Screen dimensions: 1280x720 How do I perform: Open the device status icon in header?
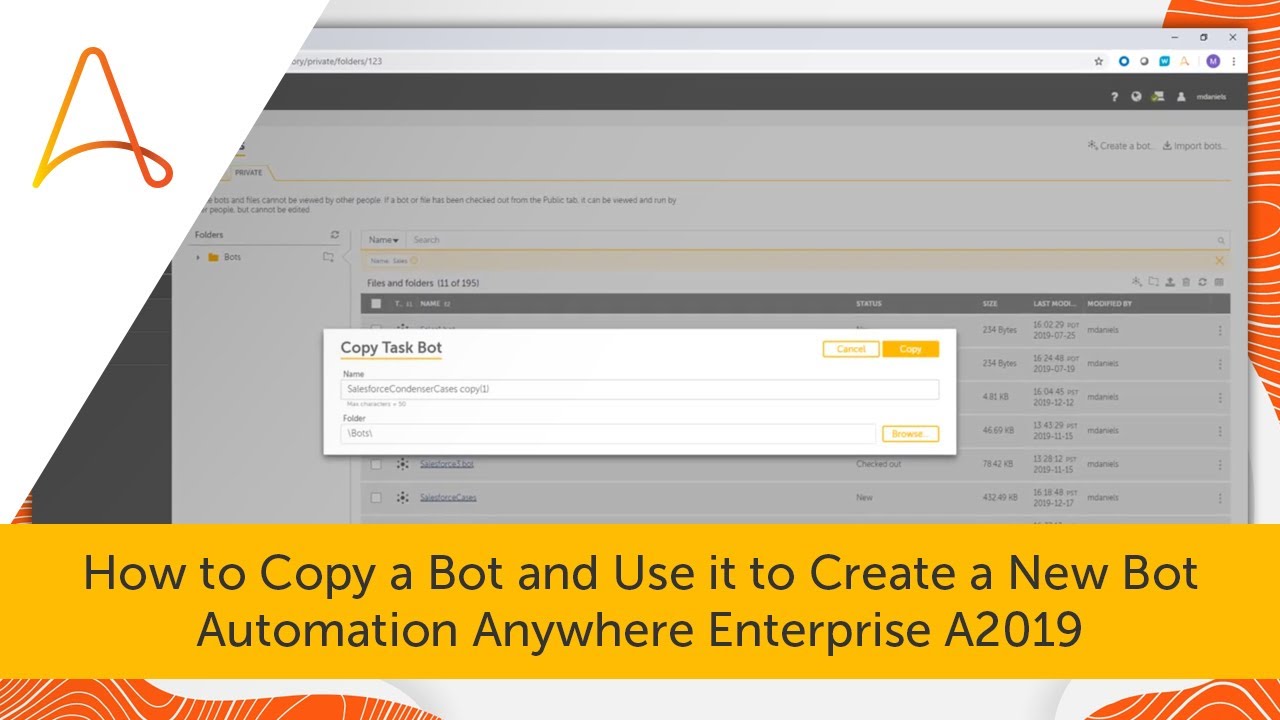[x=1158, y=97]
